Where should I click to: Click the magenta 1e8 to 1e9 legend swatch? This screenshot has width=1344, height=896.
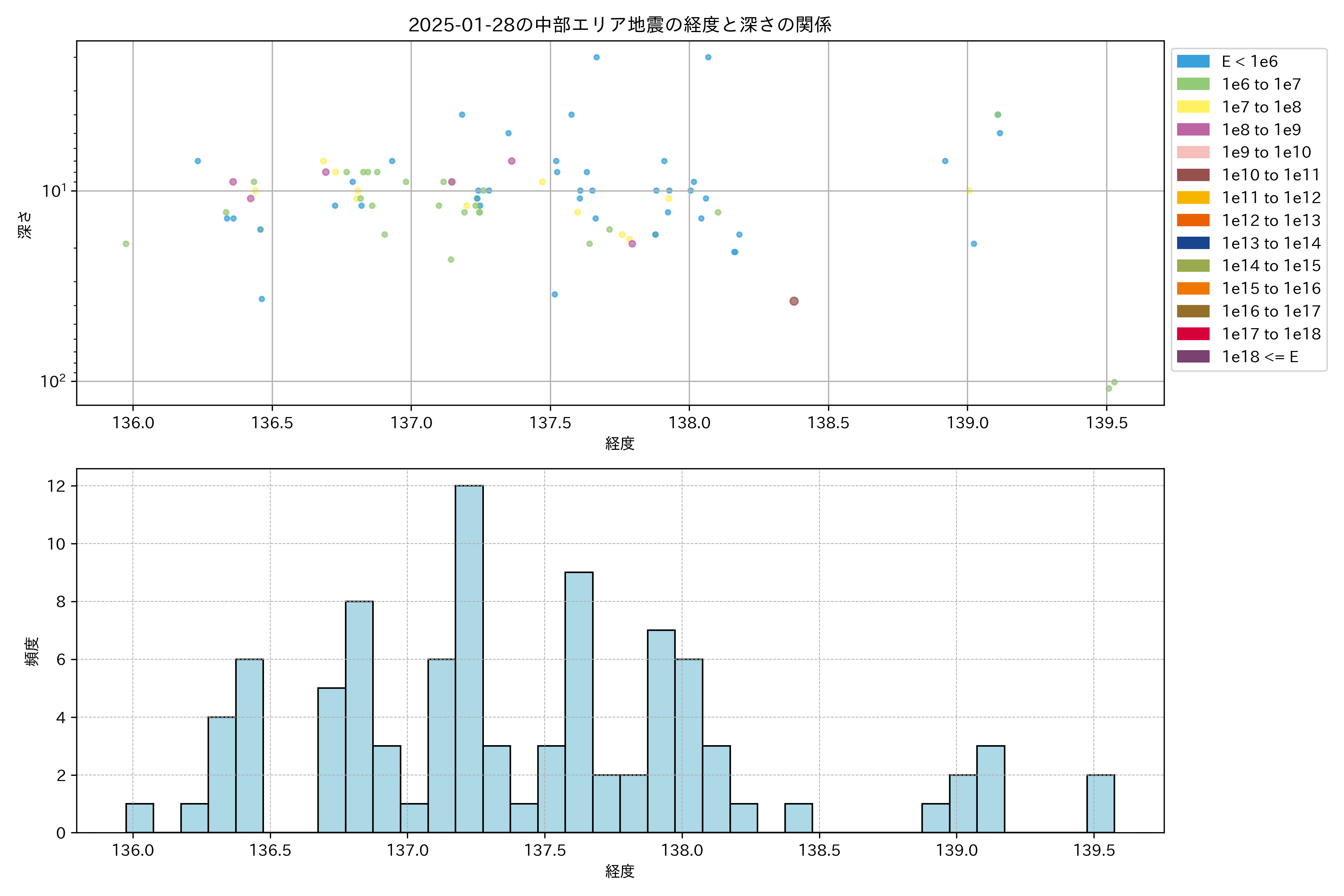tap(1192, 130)
